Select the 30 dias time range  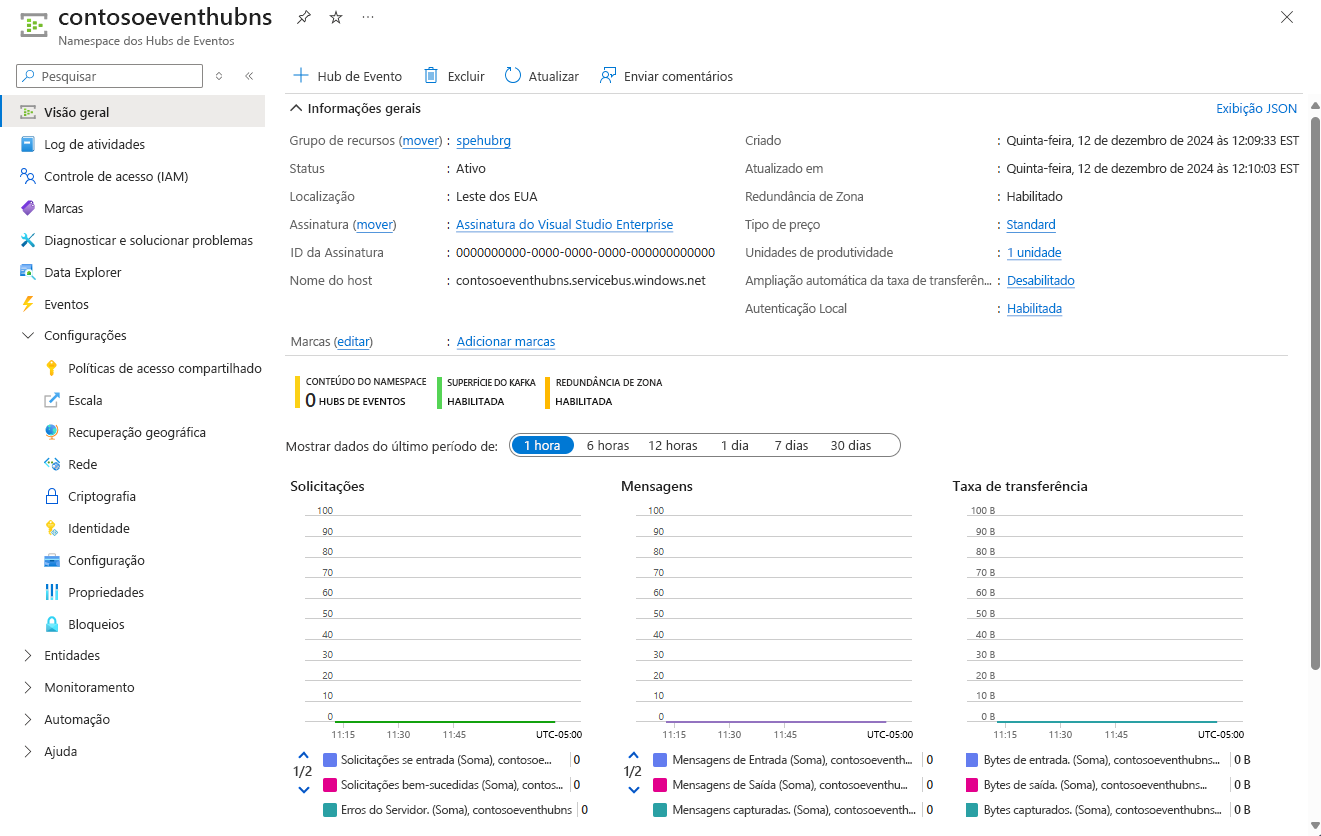pos(849,445)
